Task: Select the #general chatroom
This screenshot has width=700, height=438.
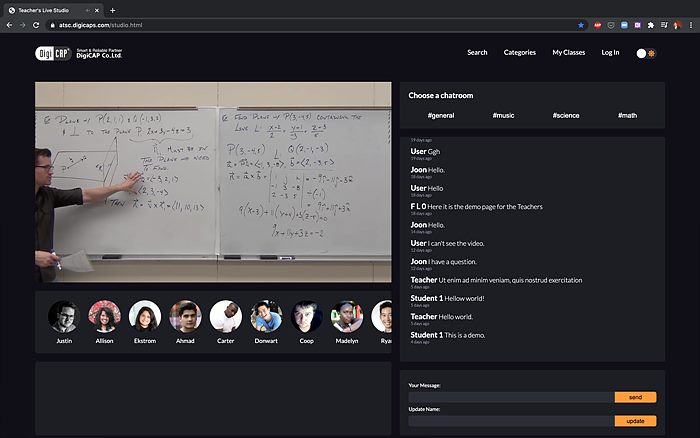Action: (x=440, y=116)
